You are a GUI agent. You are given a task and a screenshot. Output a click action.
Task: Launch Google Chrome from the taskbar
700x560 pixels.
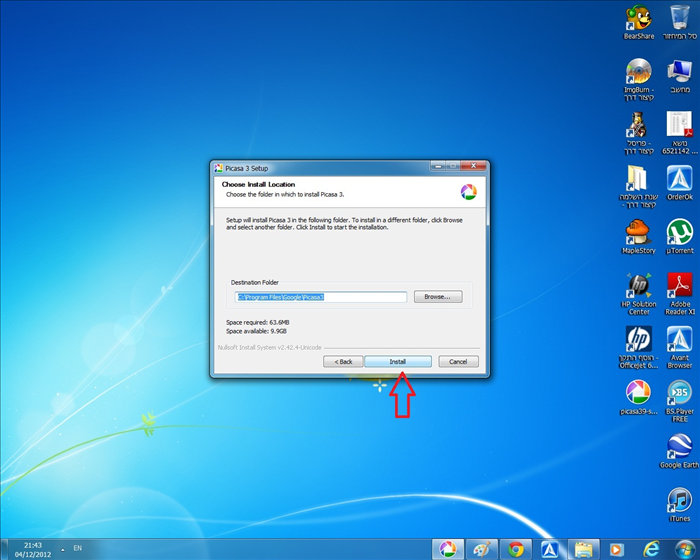pyautogui.click(x=516, y=548)
